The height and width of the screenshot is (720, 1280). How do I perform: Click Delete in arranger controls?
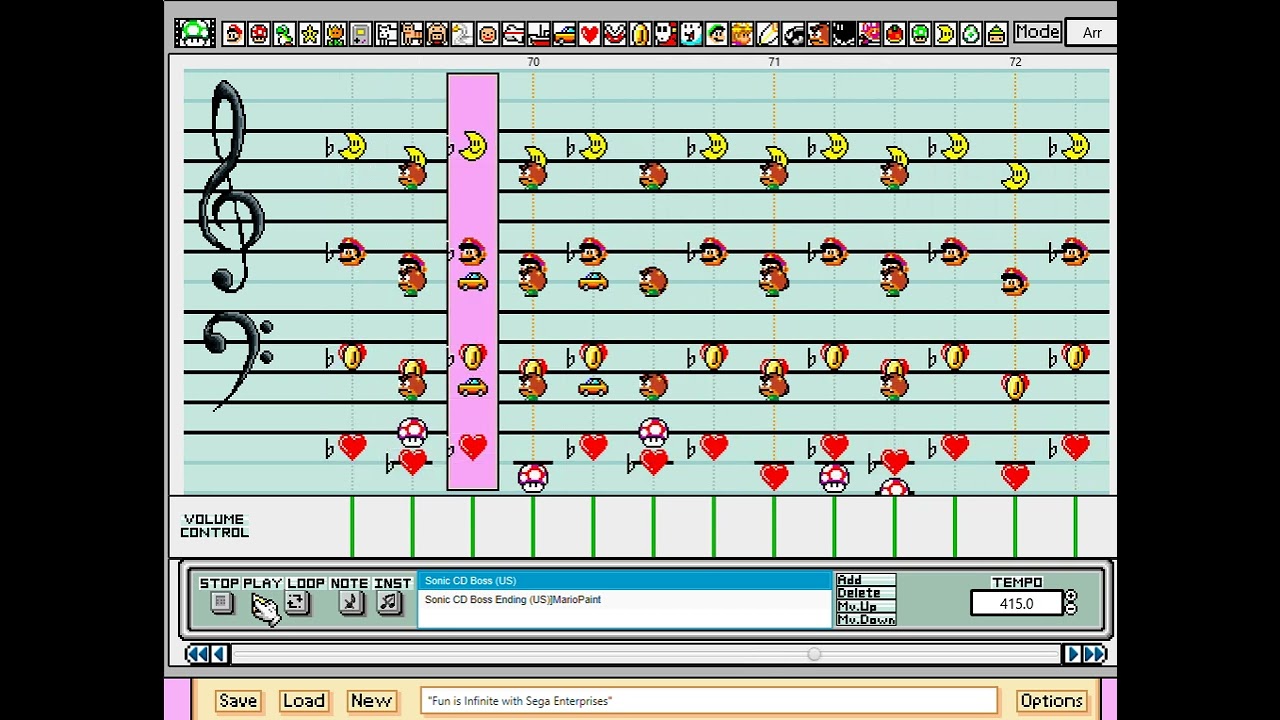coord(866,593)
